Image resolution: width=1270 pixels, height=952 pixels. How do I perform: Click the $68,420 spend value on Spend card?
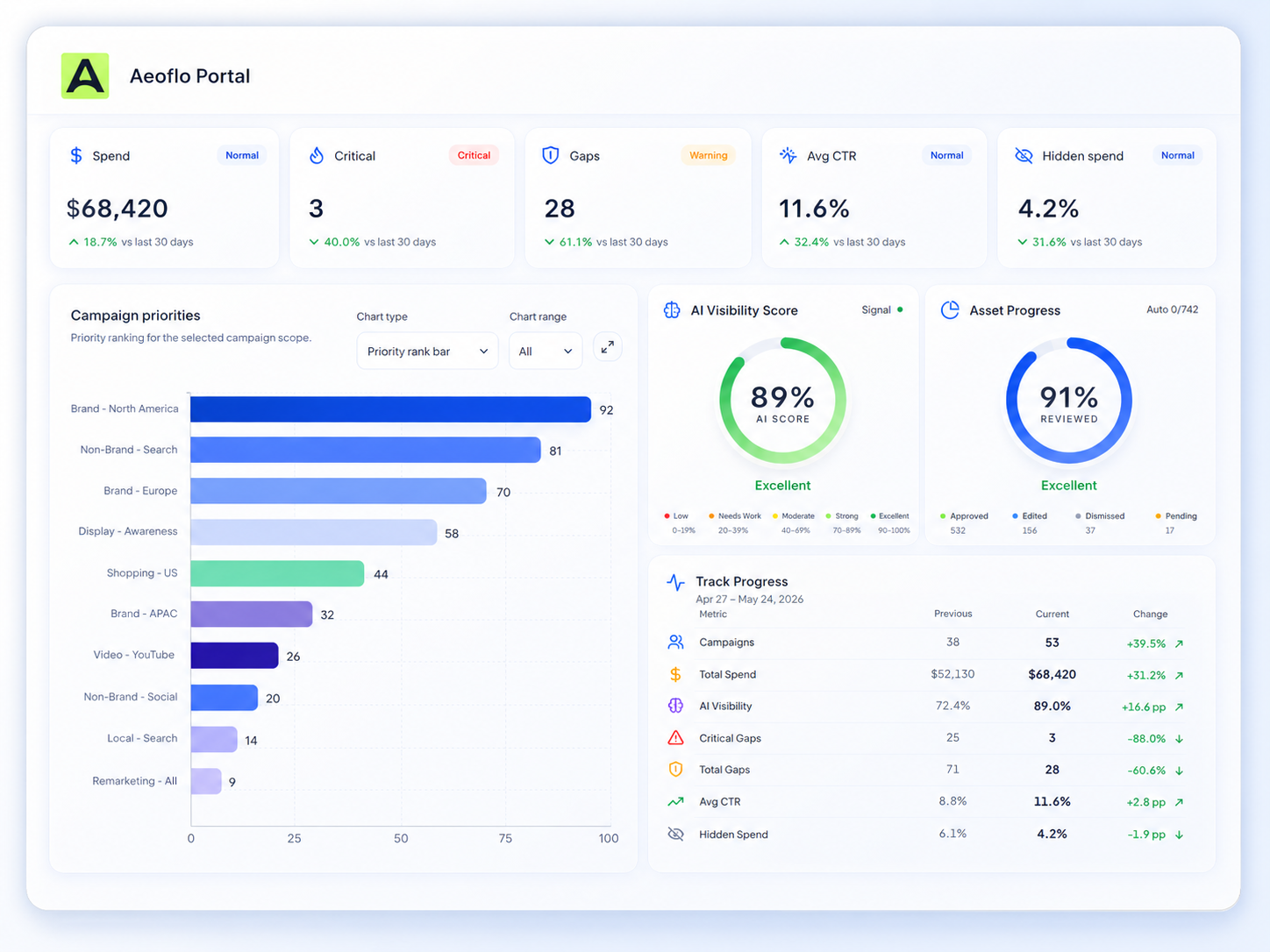tap(118, 209)
